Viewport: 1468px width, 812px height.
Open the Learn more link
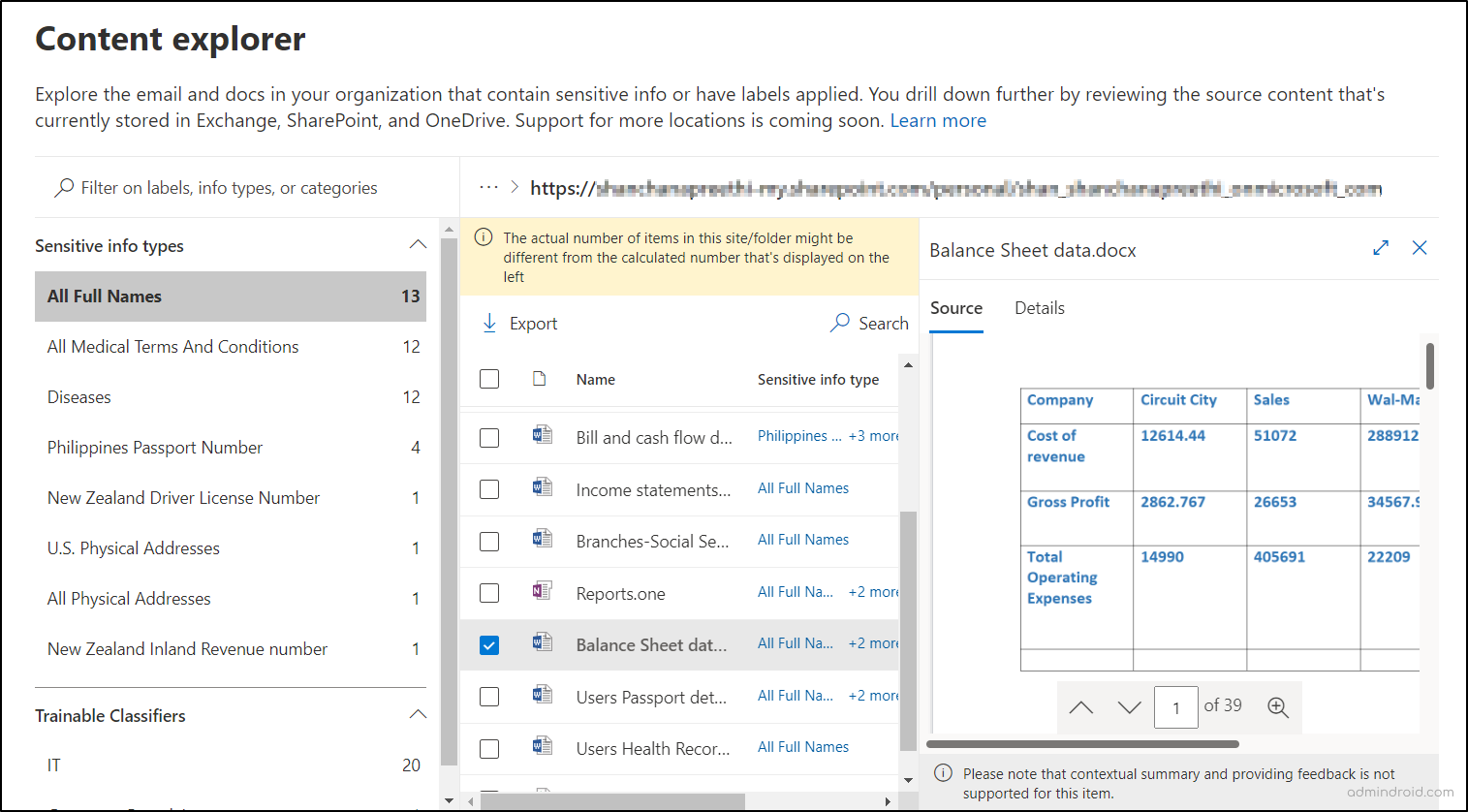pyautogui.click(x=937, y=120)
